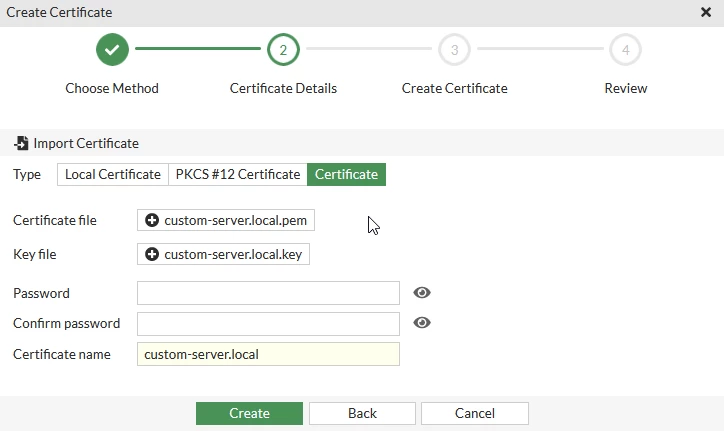This screenshot has height=431, width=724.
Task: Click the Certificate name input field
Action: tap(268, 354)
